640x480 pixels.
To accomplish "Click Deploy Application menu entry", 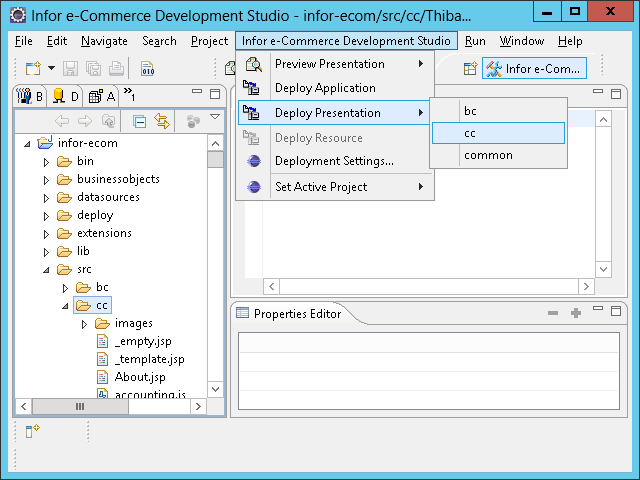I will [324, 88].
